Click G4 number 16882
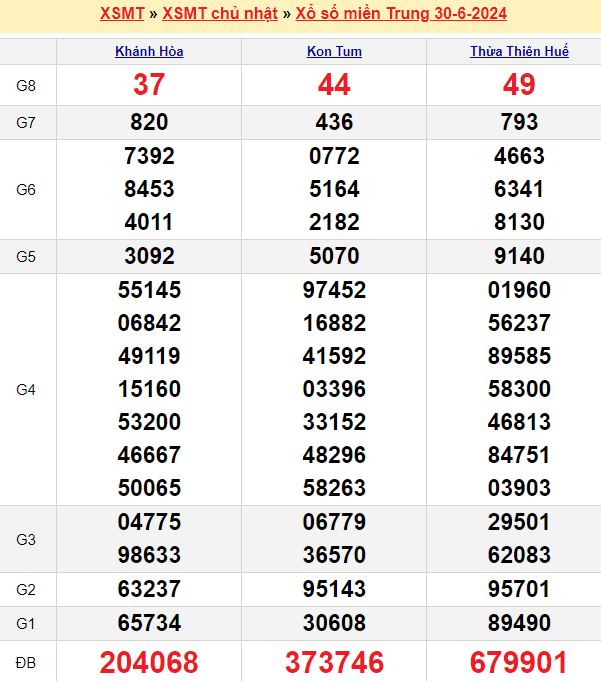Screen dimensions: 601x681 coord(334,323)
